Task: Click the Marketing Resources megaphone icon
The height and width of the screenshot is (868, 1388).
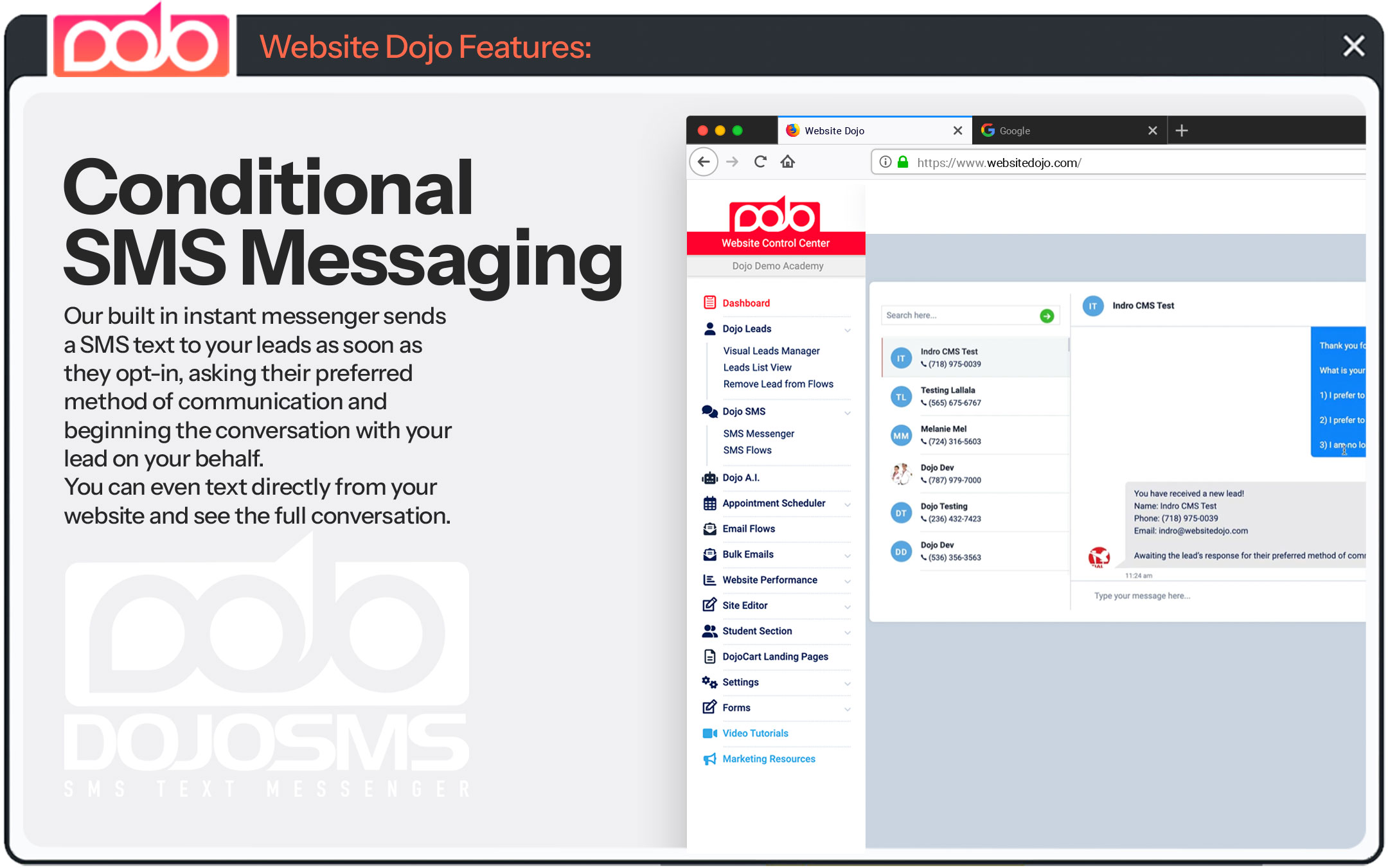Action: click(x=709, y=759)
